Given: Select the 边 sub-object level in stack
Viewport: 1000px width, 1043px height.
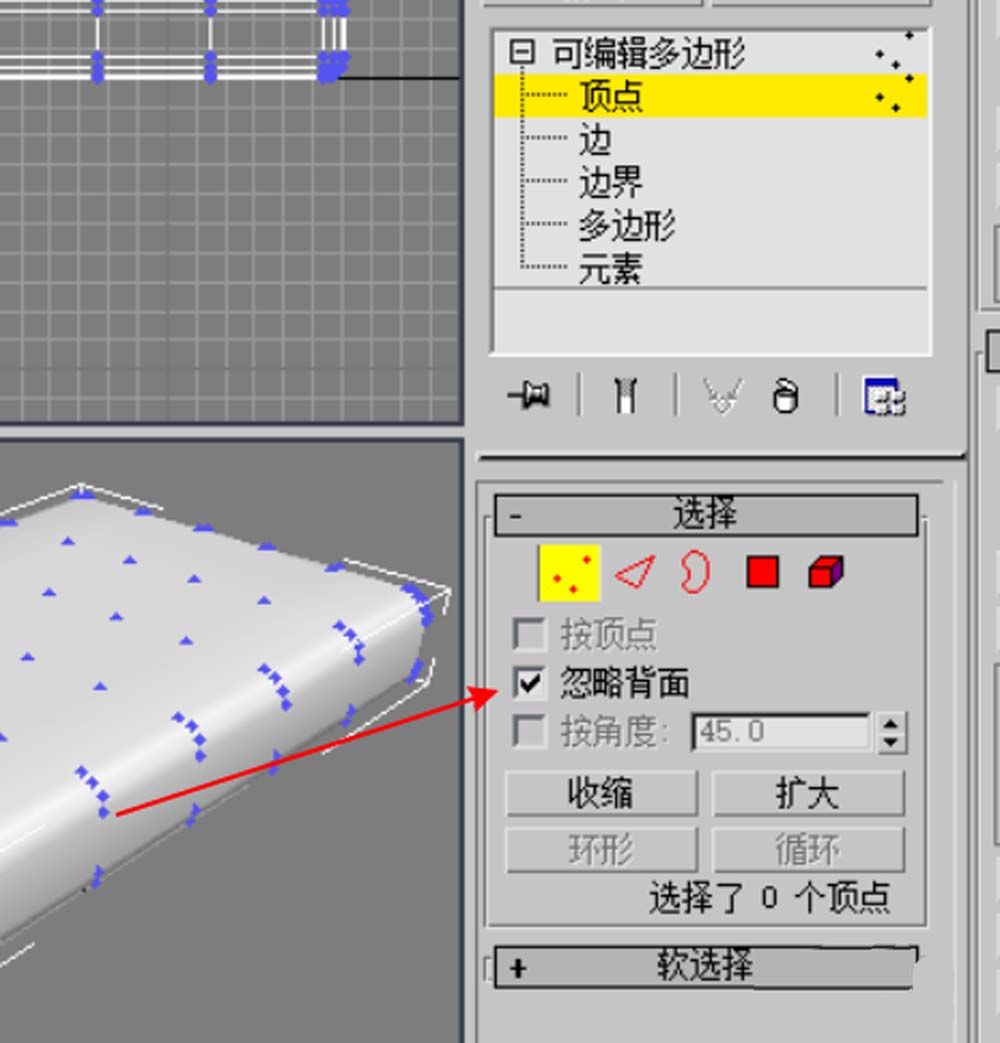Looking at the screenshot, I should point(595,139).
